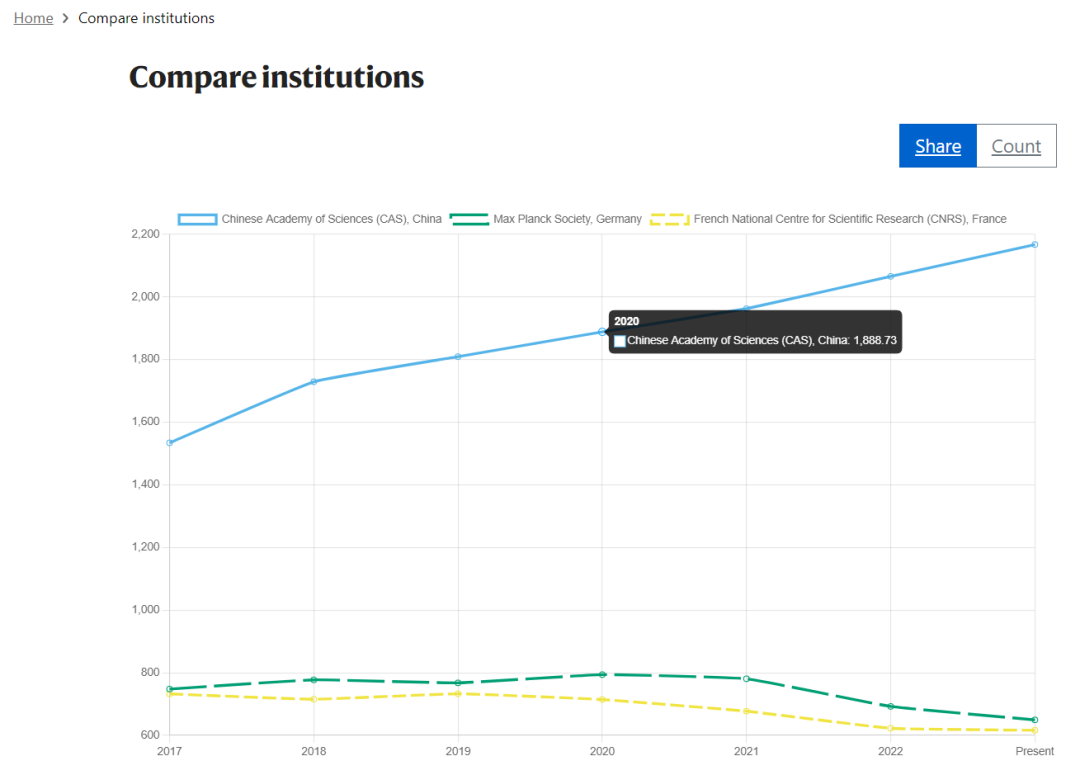Screen dimensions: 1080x775
Task: Select the CAS 2022 data point
Action: (x=891, y=276)
